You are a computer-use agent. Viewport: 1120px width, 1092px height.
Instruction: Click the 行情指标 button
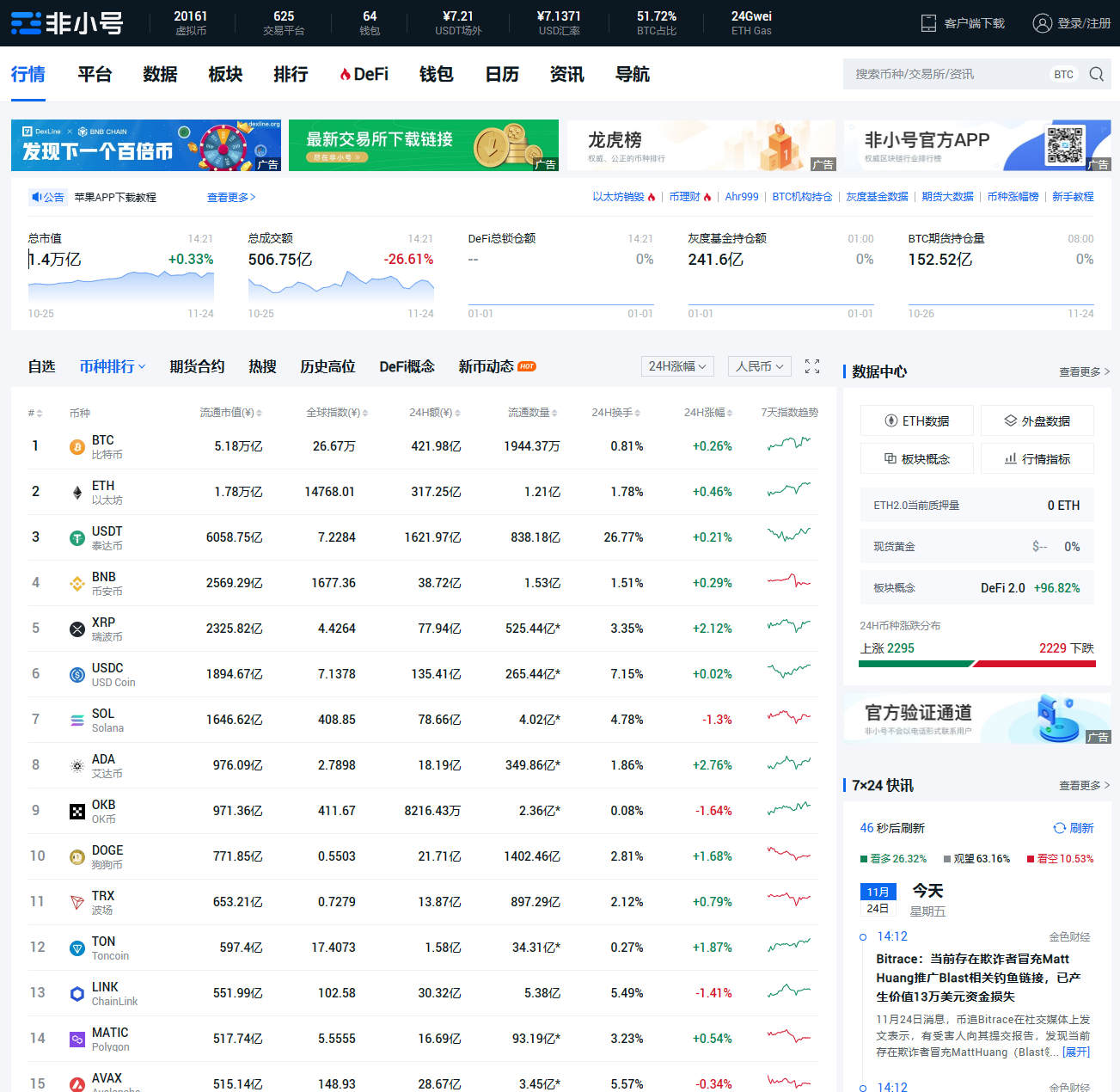pos(1037,458)
